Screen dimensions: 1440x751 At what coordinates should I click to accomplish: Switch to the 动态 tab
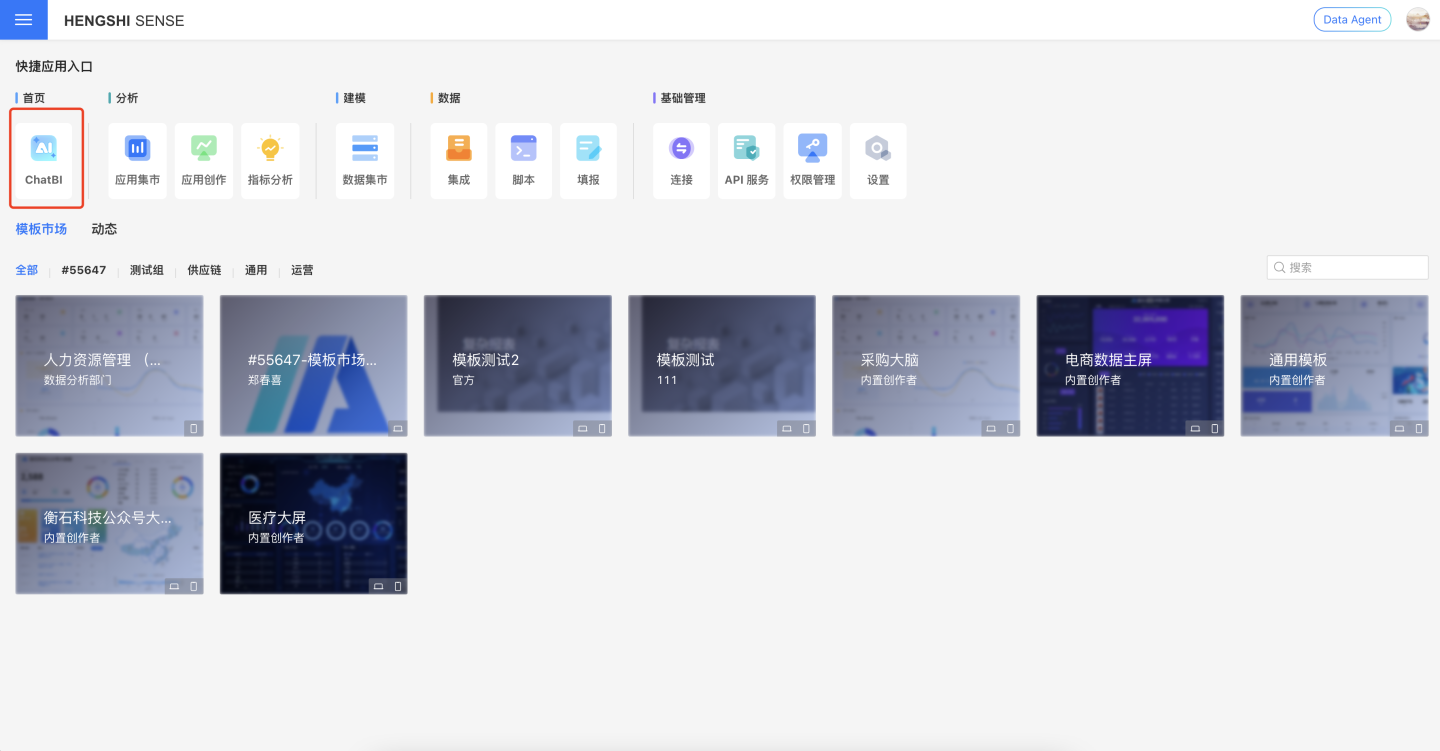click(104, 229)
